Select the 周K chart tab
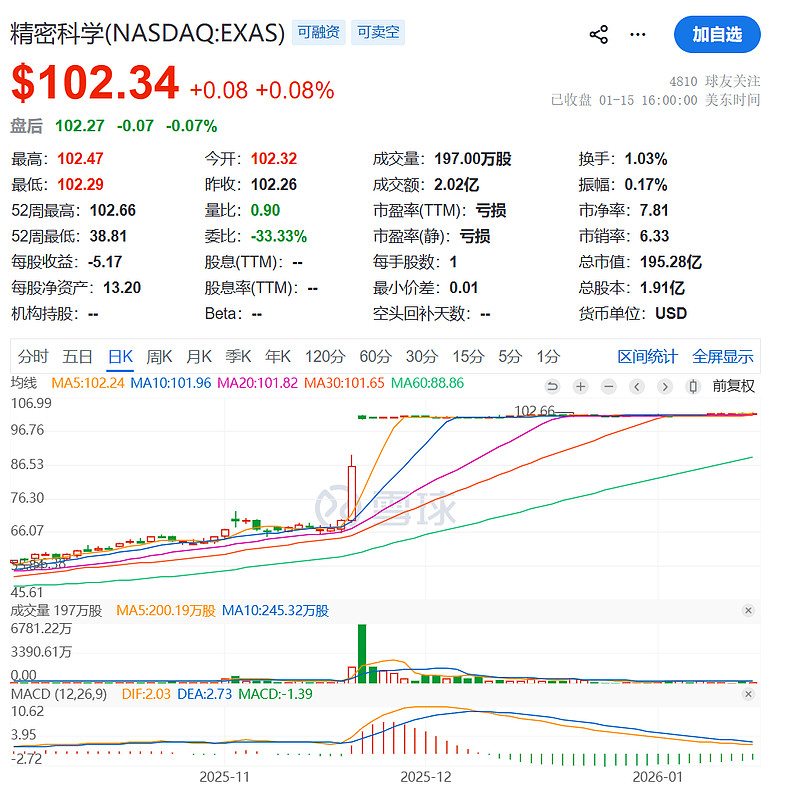This screenshot has width=800, height=795. tap(159, 356)
